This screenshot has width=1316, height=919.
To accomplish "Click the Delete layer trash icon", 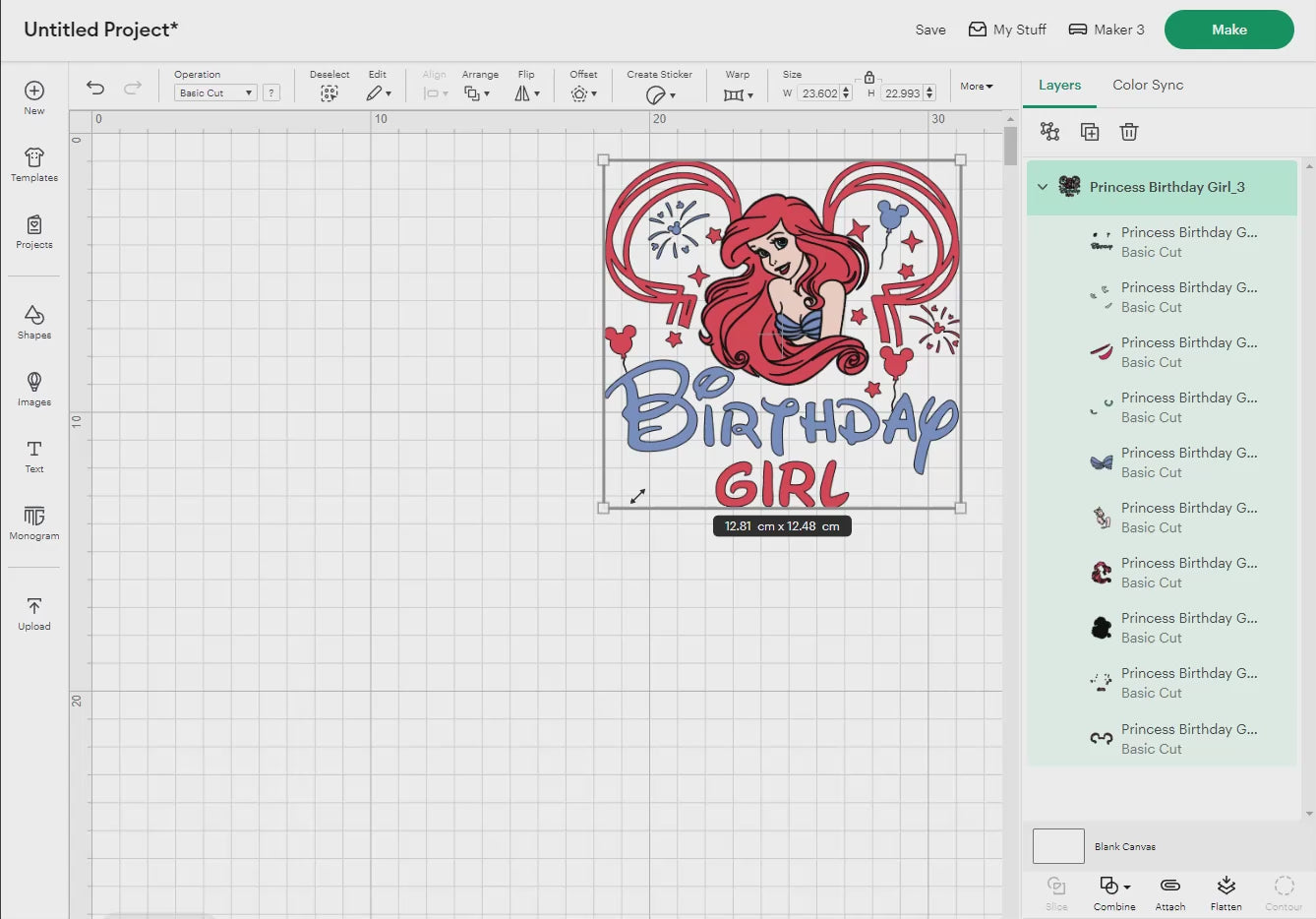I will coord(1129,132).
